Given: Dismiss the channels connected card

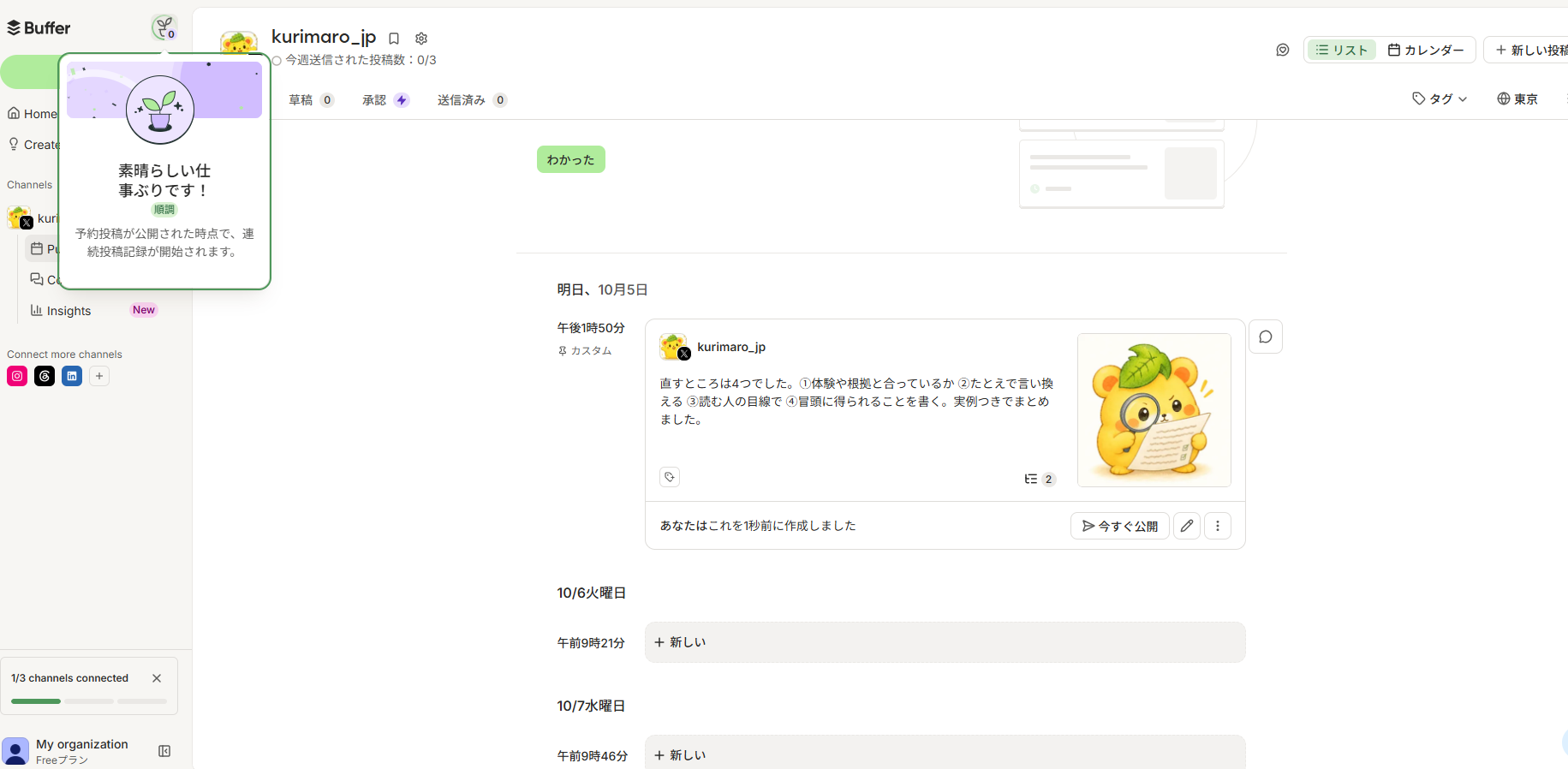Looking at the screenshot, I should [x=157, y=678].
